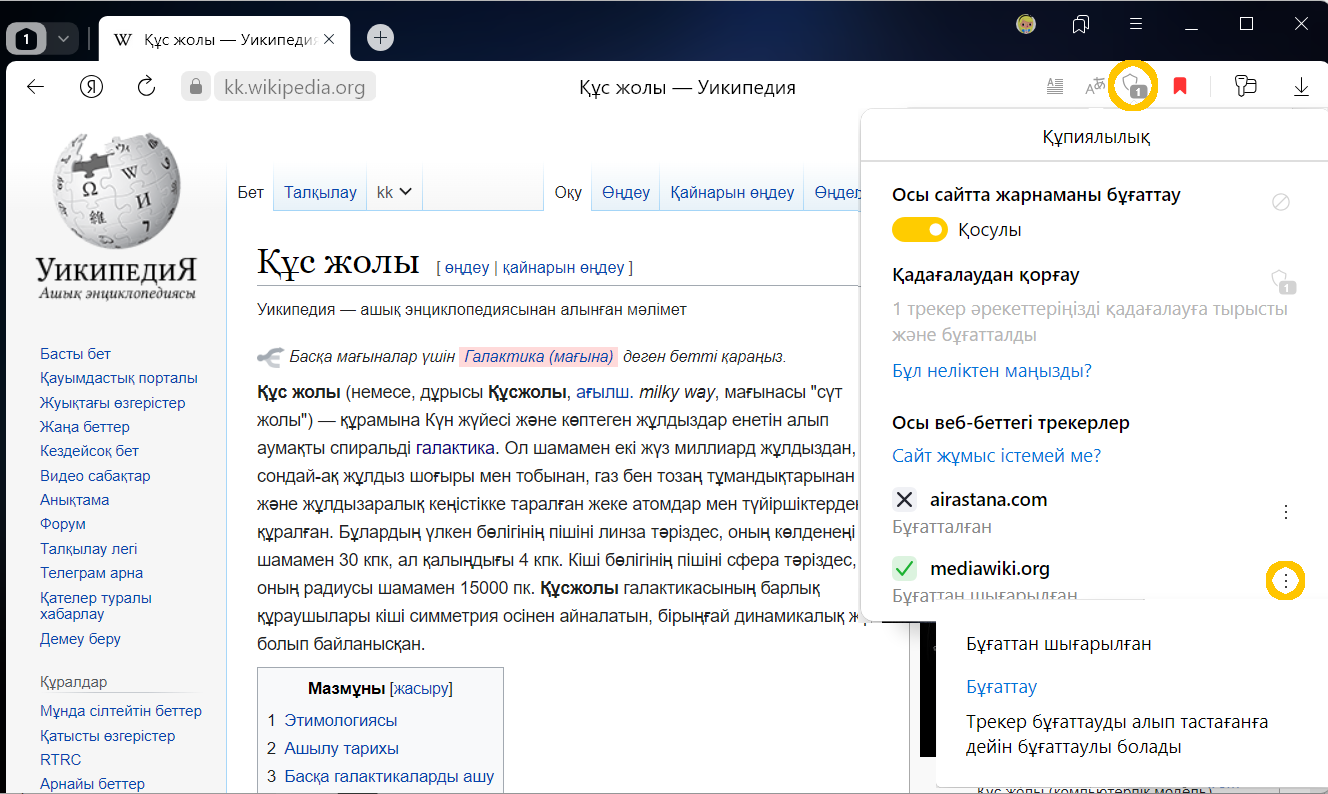Go back using the back arrow
1328x794 pixels.
[x=36, y=87]
